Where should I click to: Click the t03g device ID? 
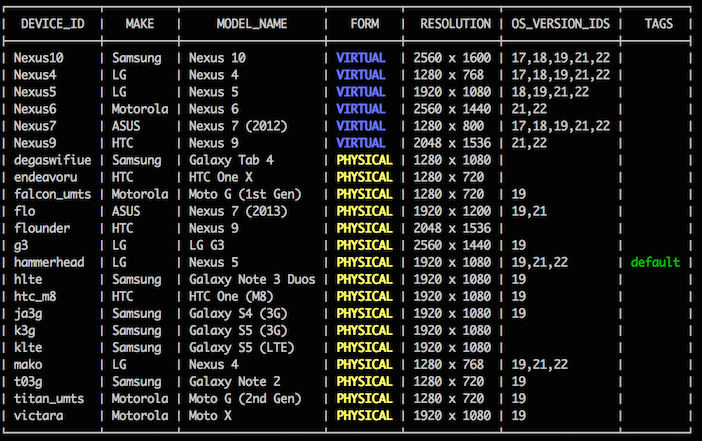[x=28, y=381]
